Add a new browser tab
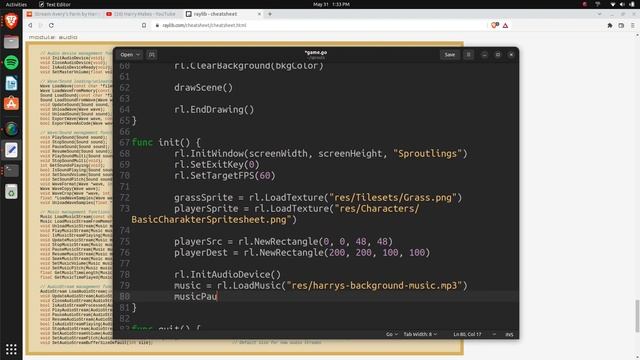The image size is (640, 360). pos(270,14)
